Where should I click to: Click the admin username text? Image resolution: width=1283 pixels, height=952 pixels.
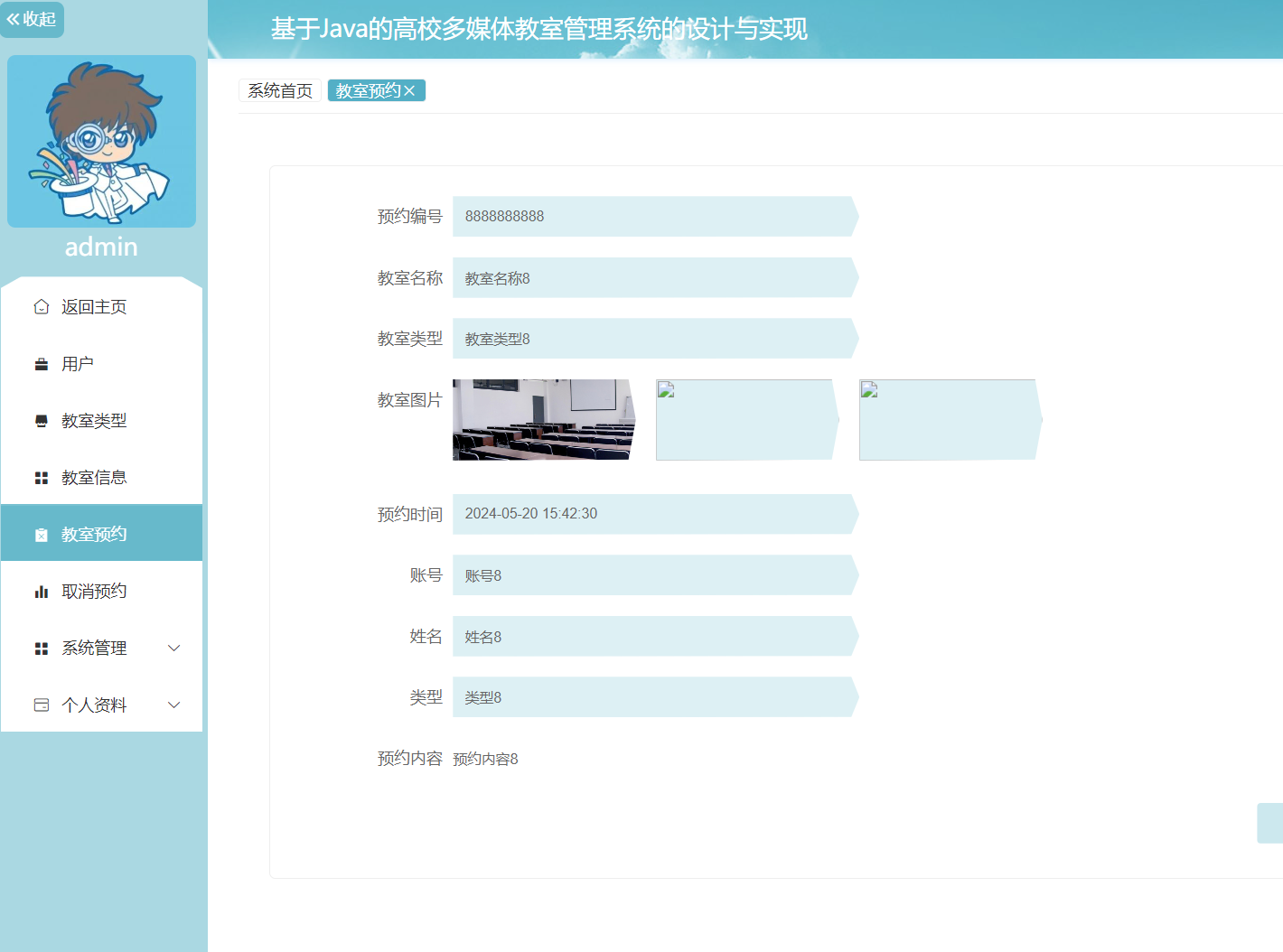101,247
